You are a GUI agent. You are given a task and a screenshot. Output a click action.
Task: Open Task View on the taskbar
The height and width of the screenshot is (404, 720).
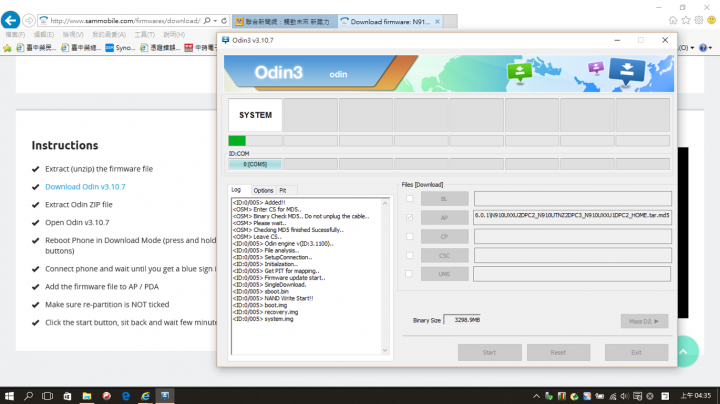pos(47,396)
